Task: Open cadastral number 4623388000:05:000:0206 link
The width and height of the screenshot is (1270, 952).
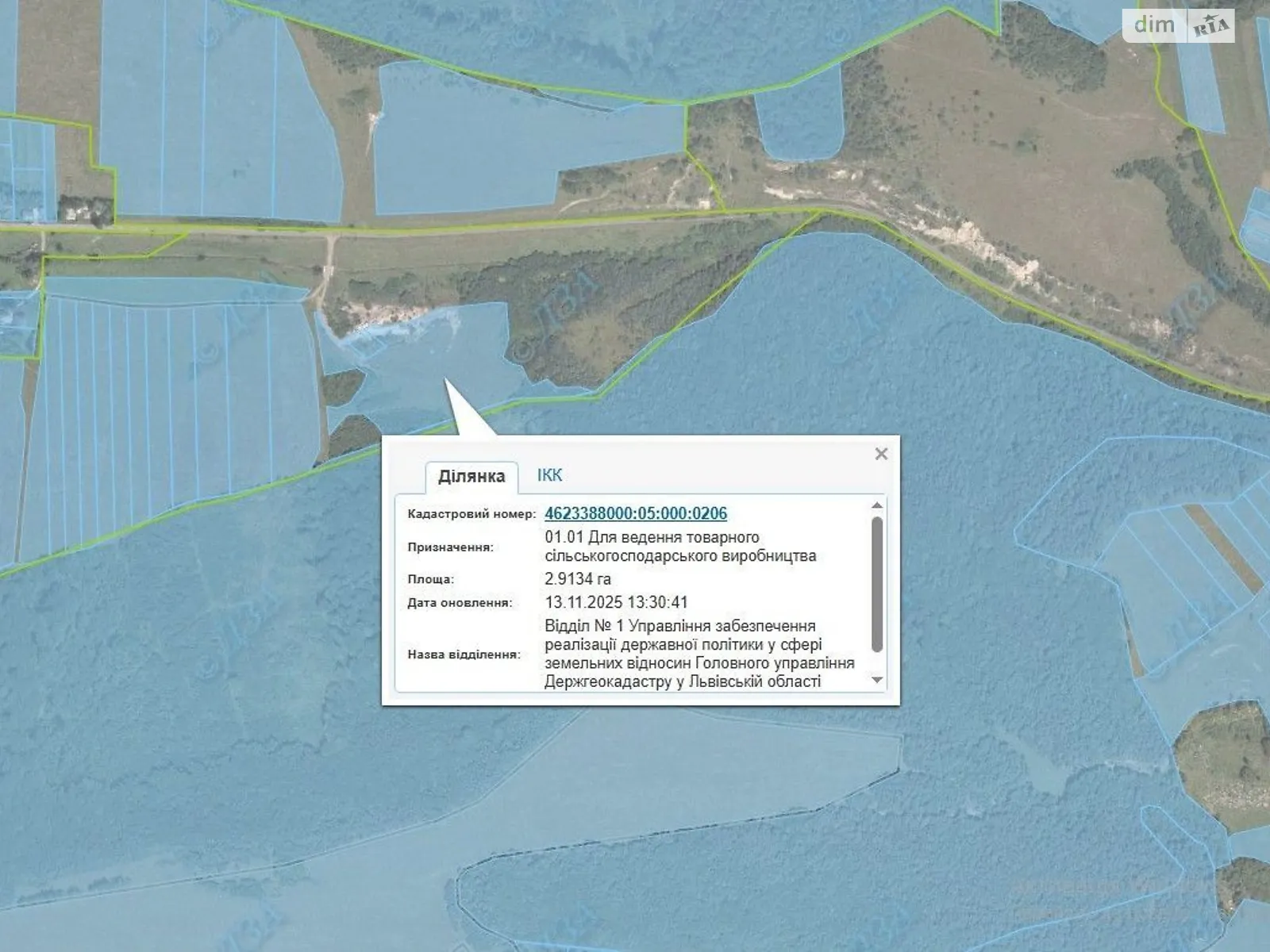Action: coord(636,513)
